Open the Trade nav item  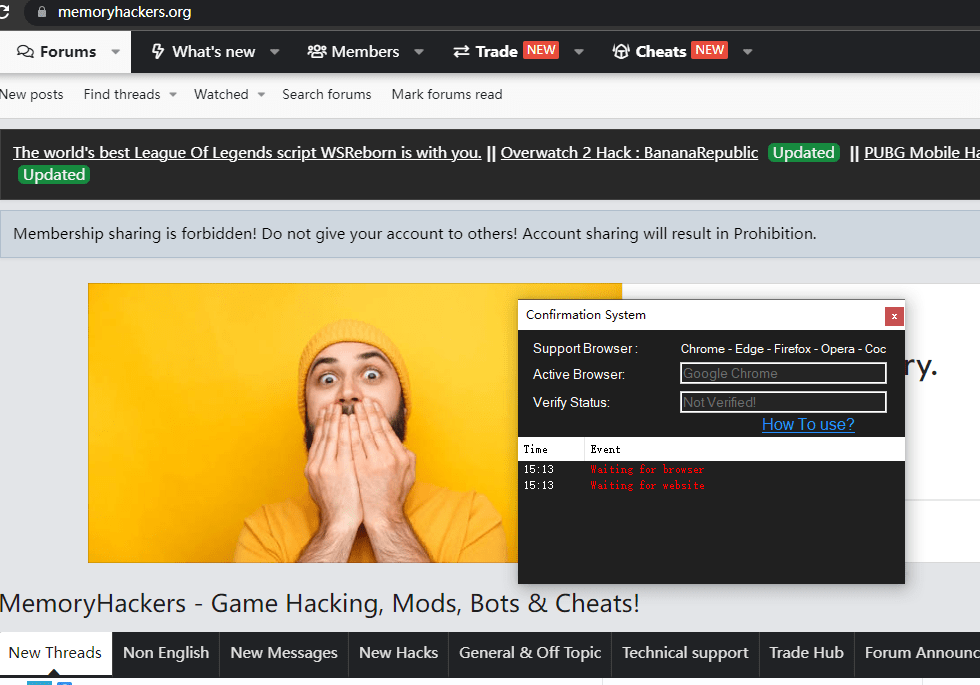(496, 51)
